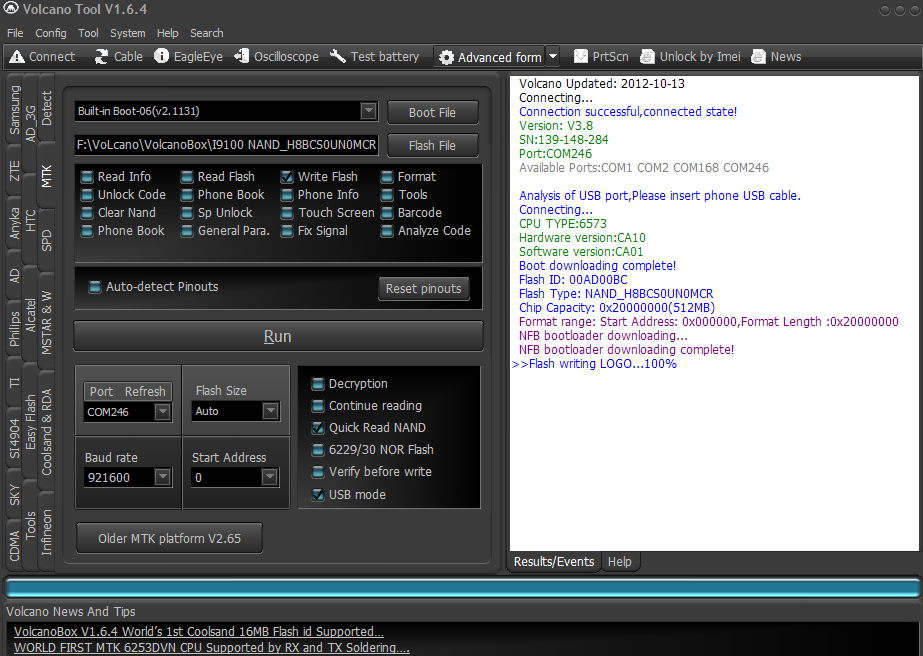Click the Flash Type NAND_H8BCS0UN0MCR log line
The height and width of the screenshot is (656, 923).
[616, 293]
